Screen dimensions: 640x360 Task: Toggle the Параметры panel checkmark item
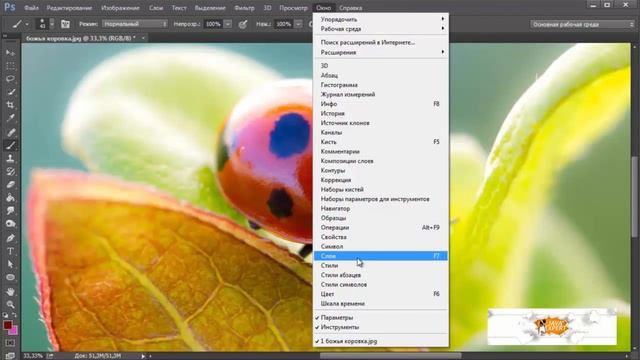click(x=380, y=318)
